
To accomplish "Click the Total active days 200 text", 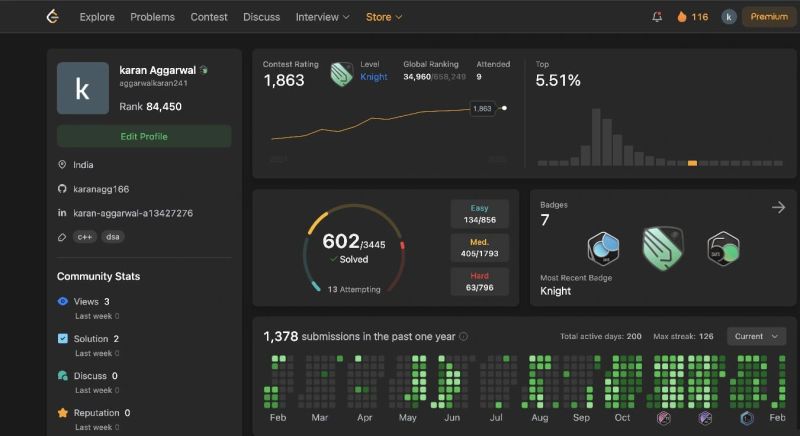I will pyautogui.click(x=601, y=336).
